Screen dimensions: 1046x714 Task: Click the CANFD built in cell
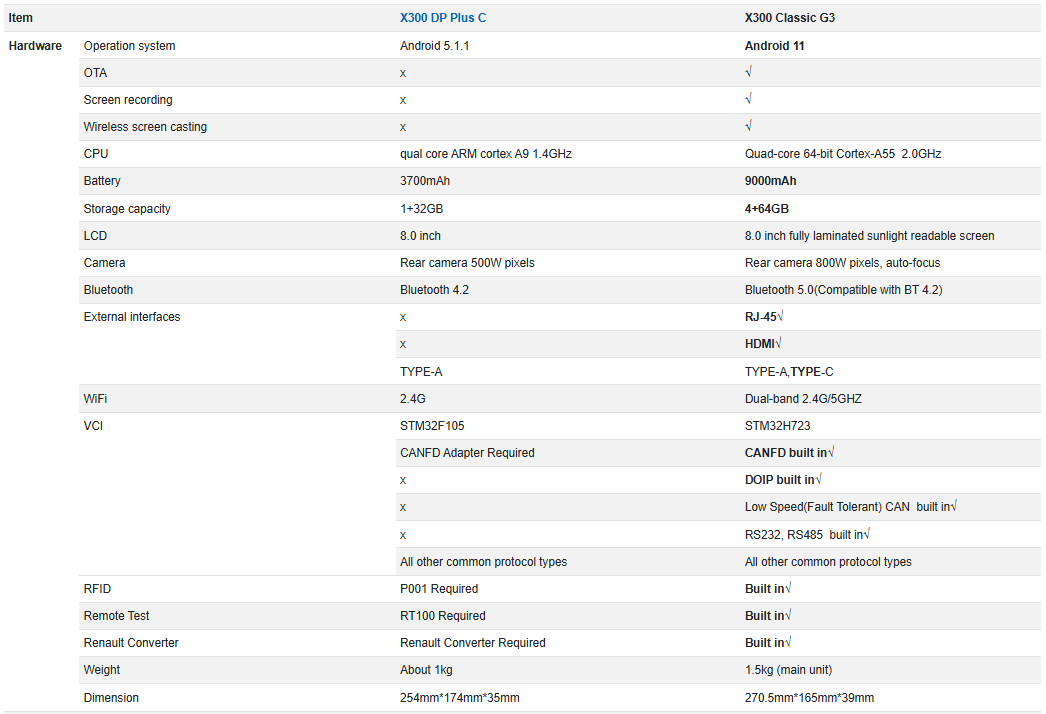coord(790,452)
